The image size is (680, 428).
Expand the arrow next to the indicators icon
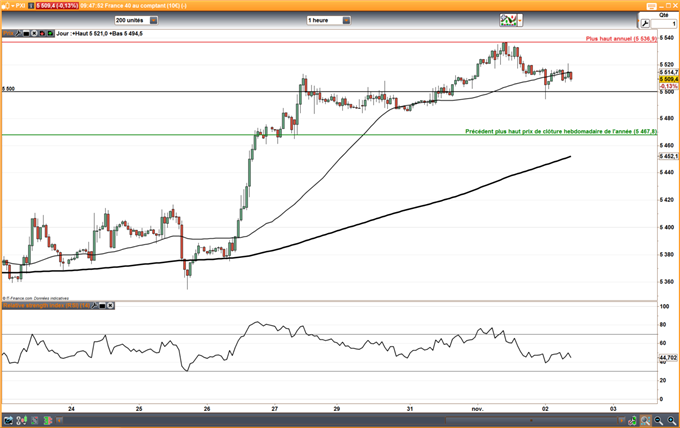(520, 20)
